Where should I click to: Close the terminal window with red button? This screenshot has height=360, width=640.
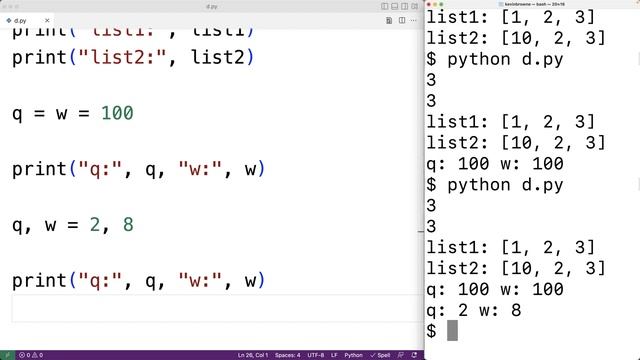point(429,4)
